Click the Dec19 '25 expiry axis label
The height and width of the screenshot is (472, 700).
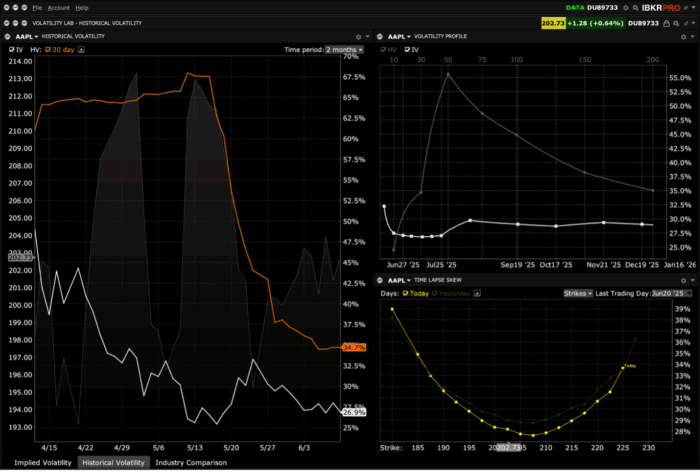[x=642, y=265]
